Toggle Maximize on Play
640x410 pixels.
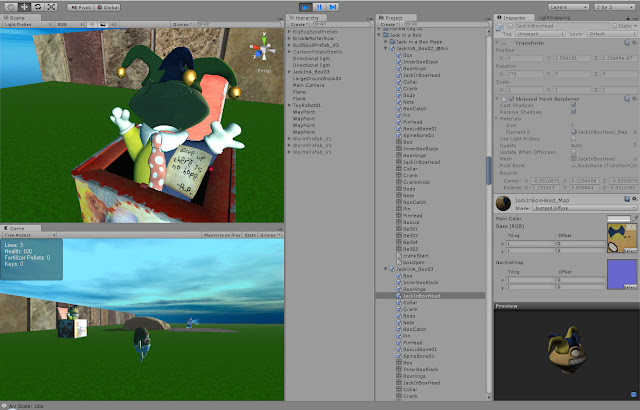tap(222, 235)
